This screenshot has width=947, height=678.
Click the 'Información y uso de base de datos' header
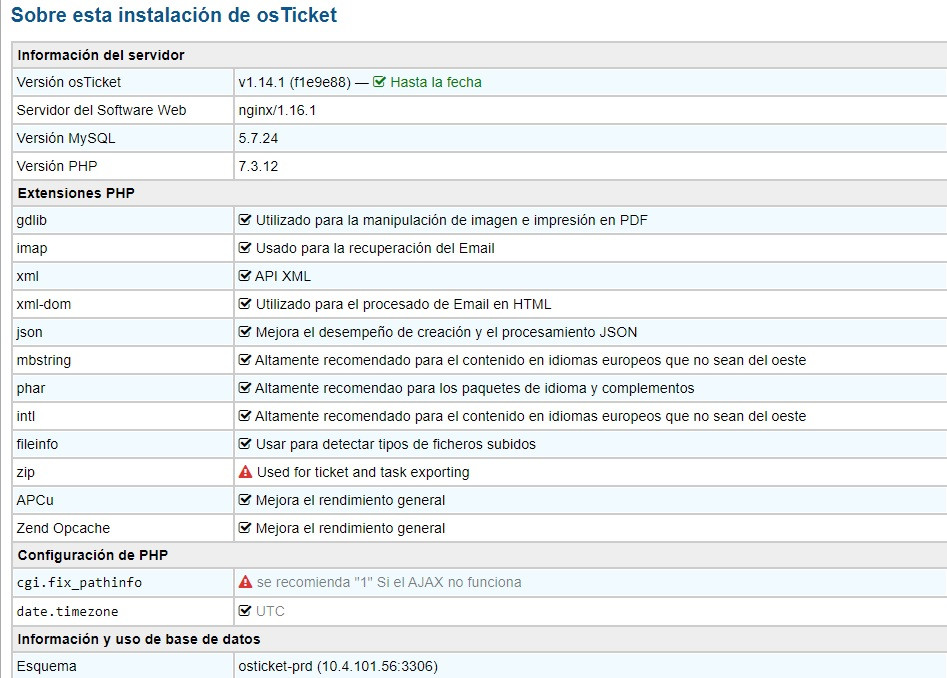click(x=139, y=638)
